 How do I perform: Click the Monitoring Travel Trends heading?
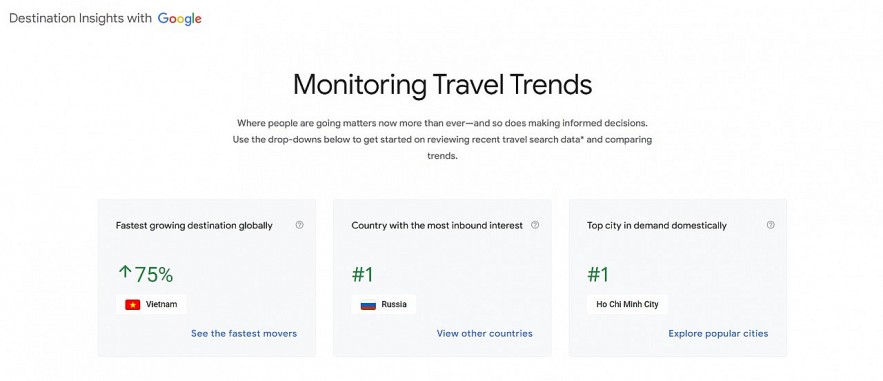[x=442, y=85]
